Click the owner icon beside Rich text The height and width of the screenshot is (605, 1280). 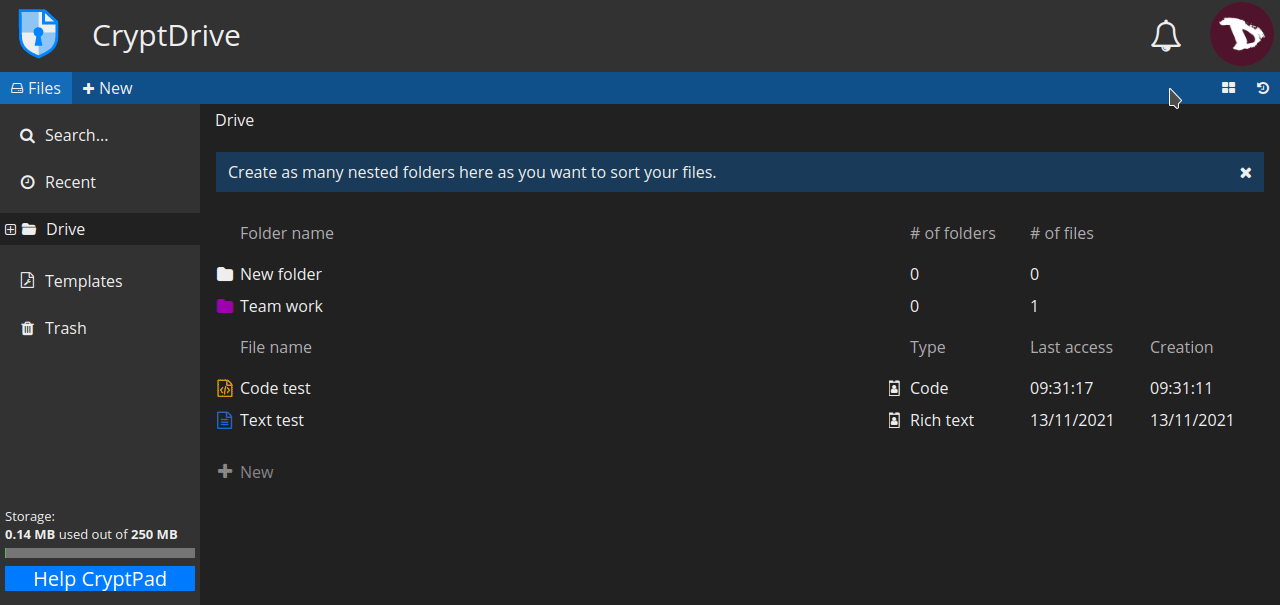pos(894,420)
